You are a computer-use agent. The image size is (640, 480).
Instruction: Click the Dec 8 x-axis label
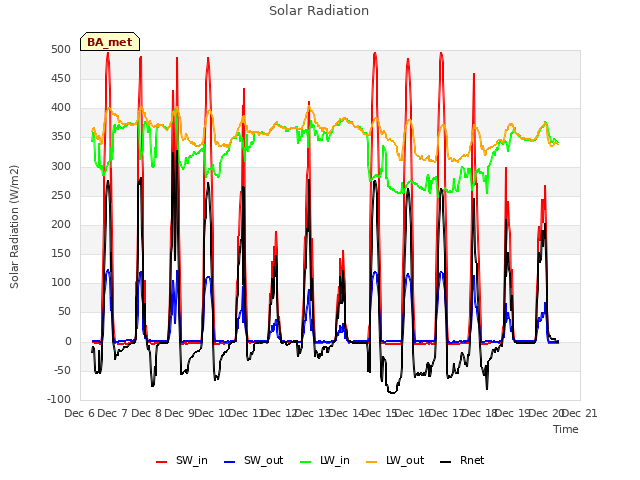(x=147, y=414)
